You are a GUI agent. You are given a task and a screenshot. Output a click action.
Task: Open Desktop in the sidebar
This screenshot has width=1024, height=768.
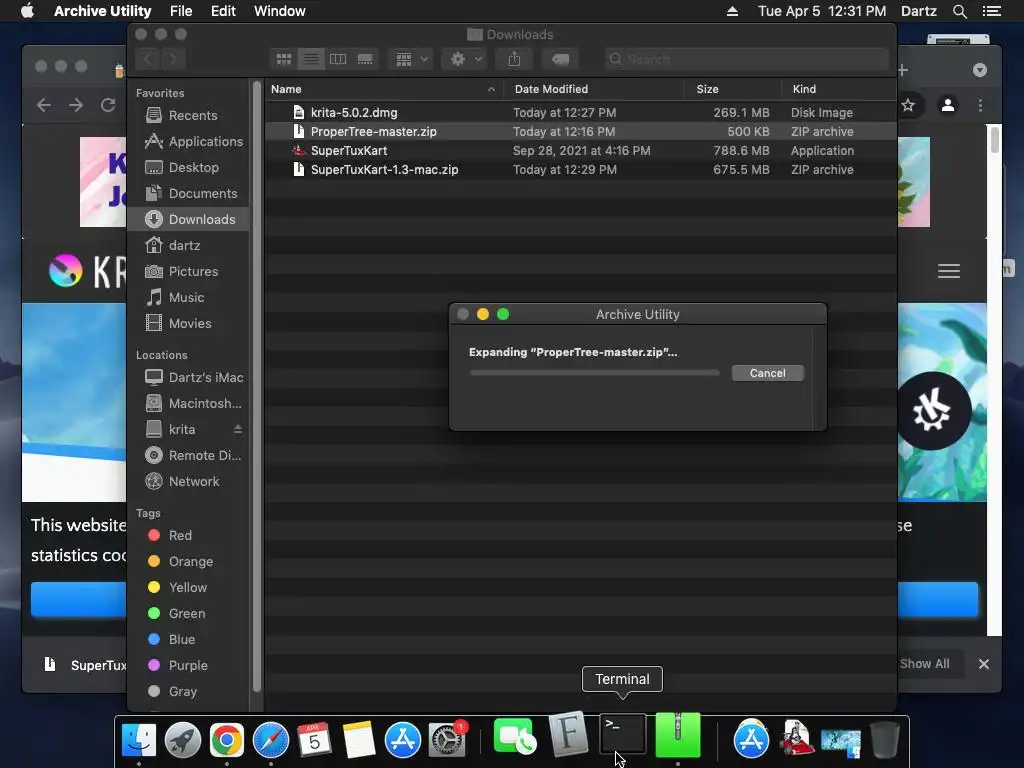189,168
